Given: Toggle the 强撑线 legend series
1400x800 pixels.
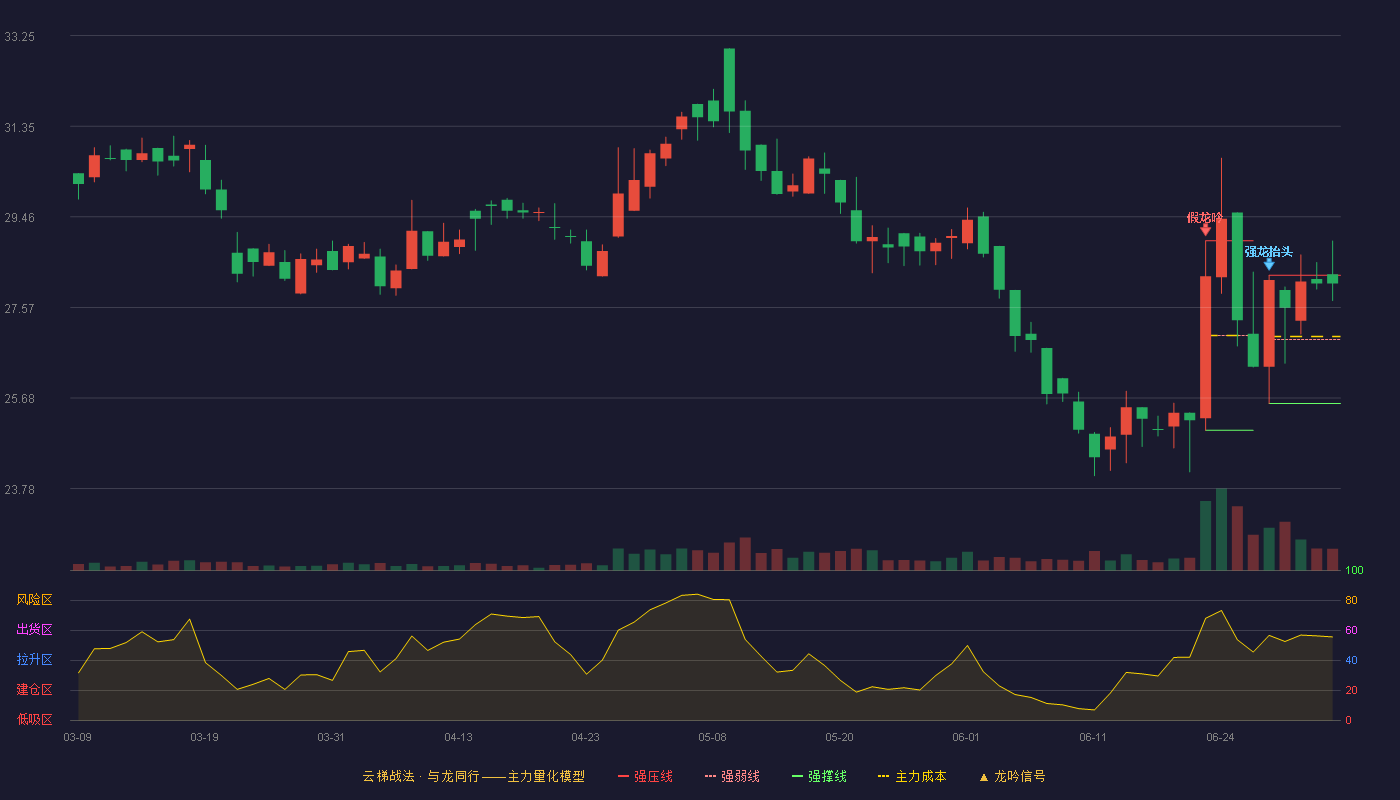Looking at the screenshot, I should coord(819,776).
